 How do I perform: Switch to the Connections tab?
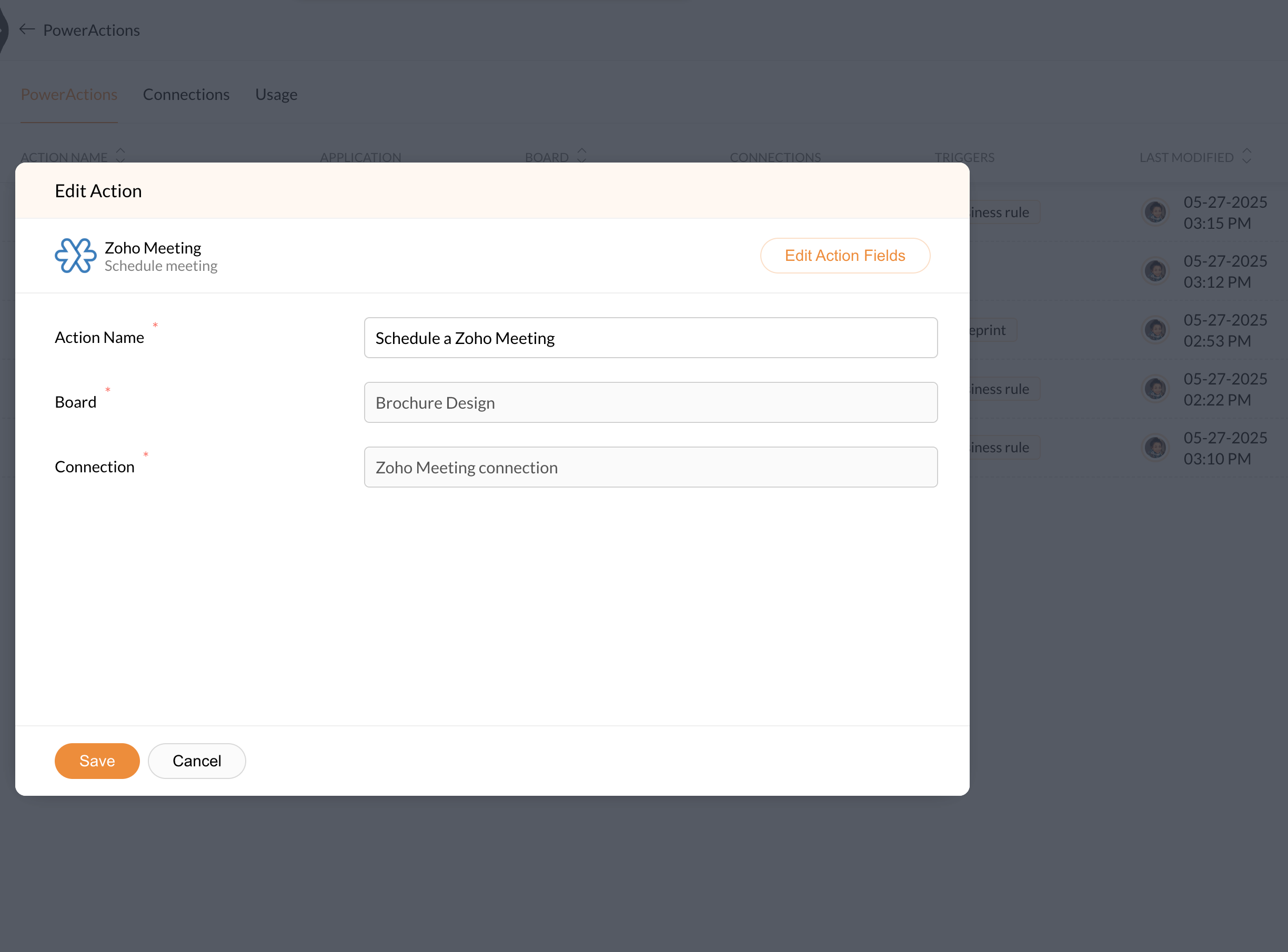(x=186, y=95)
